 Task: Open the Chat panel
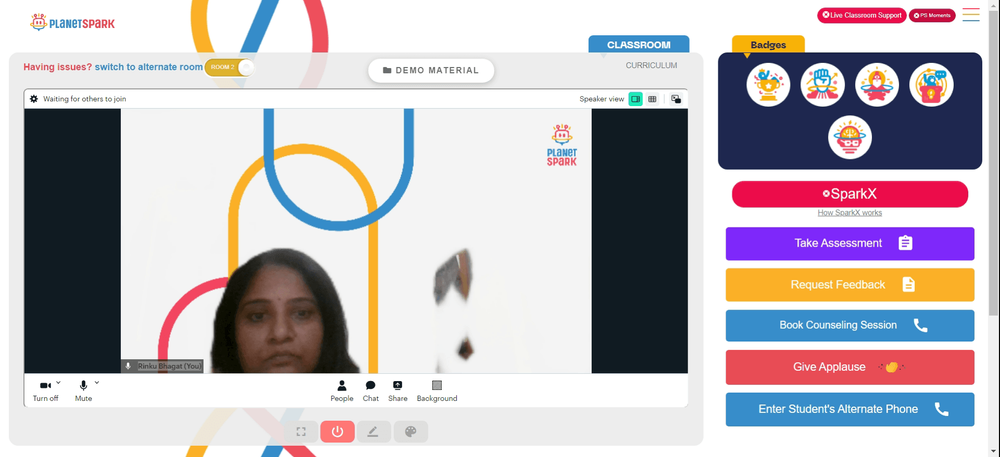pyautogui.click(x=371, y=391)
